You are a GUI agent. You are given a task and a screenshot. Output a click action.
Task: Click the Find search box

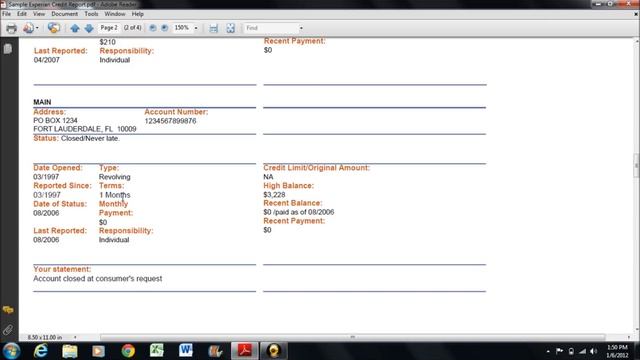tap(271, 28)
